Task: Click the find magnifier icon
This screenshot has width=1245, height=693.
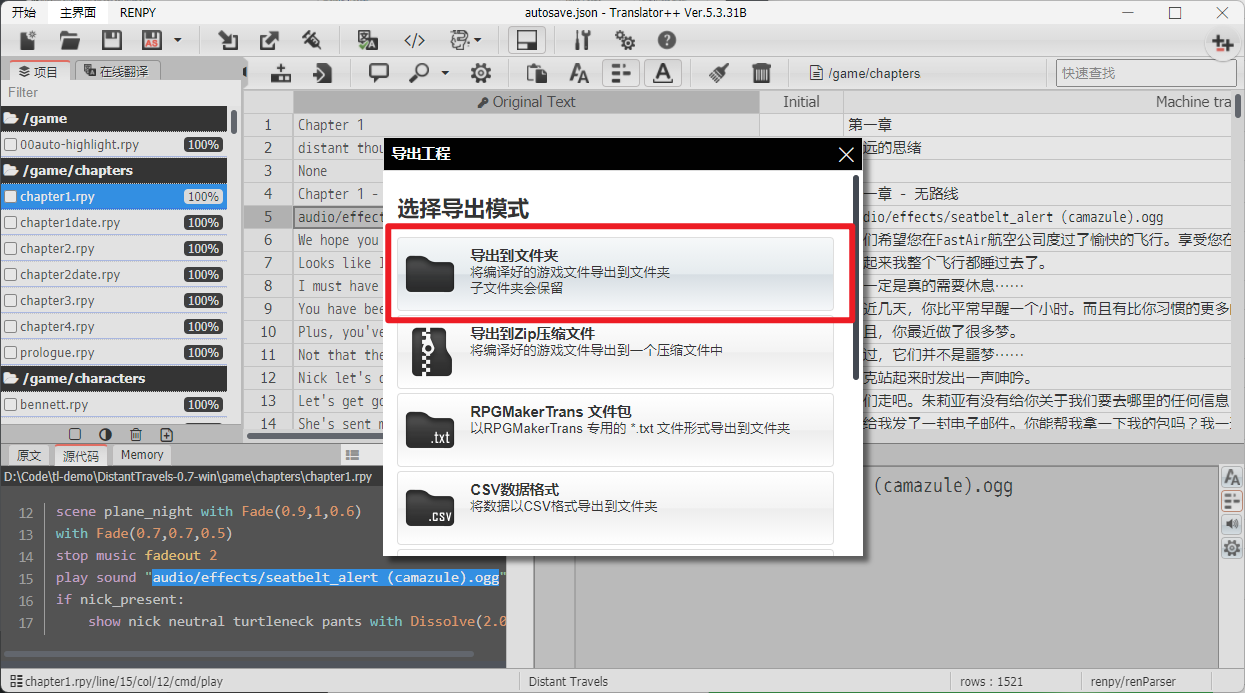Action: [x=420, y=73]
